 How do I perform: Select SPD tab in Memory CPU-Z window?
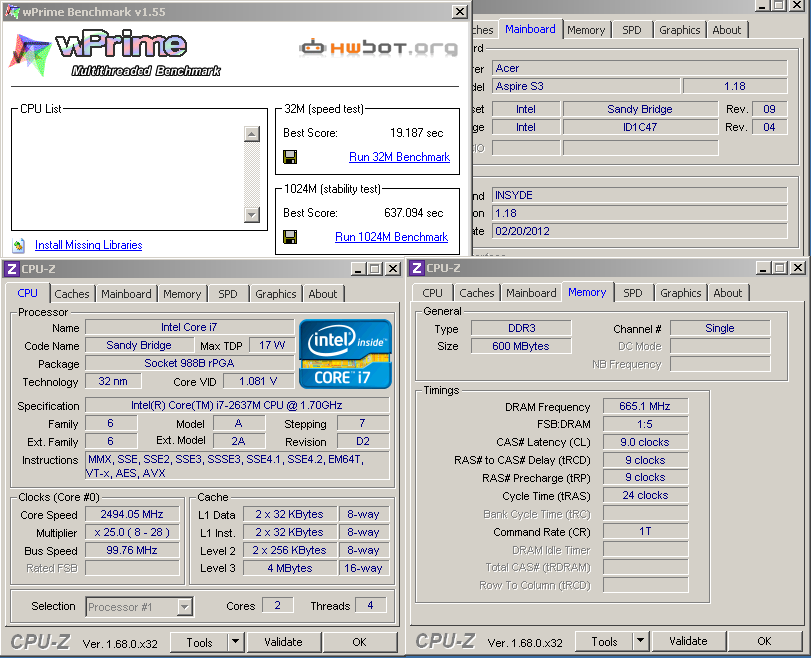633,293
